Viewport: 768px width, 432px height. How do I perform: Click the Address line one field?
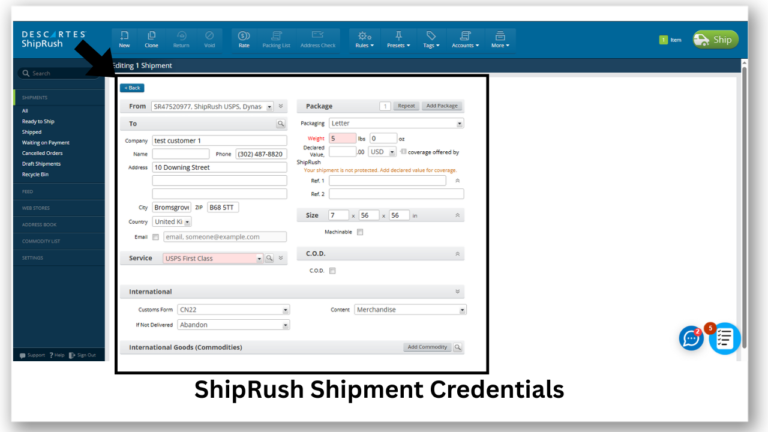tap(219, 168)
